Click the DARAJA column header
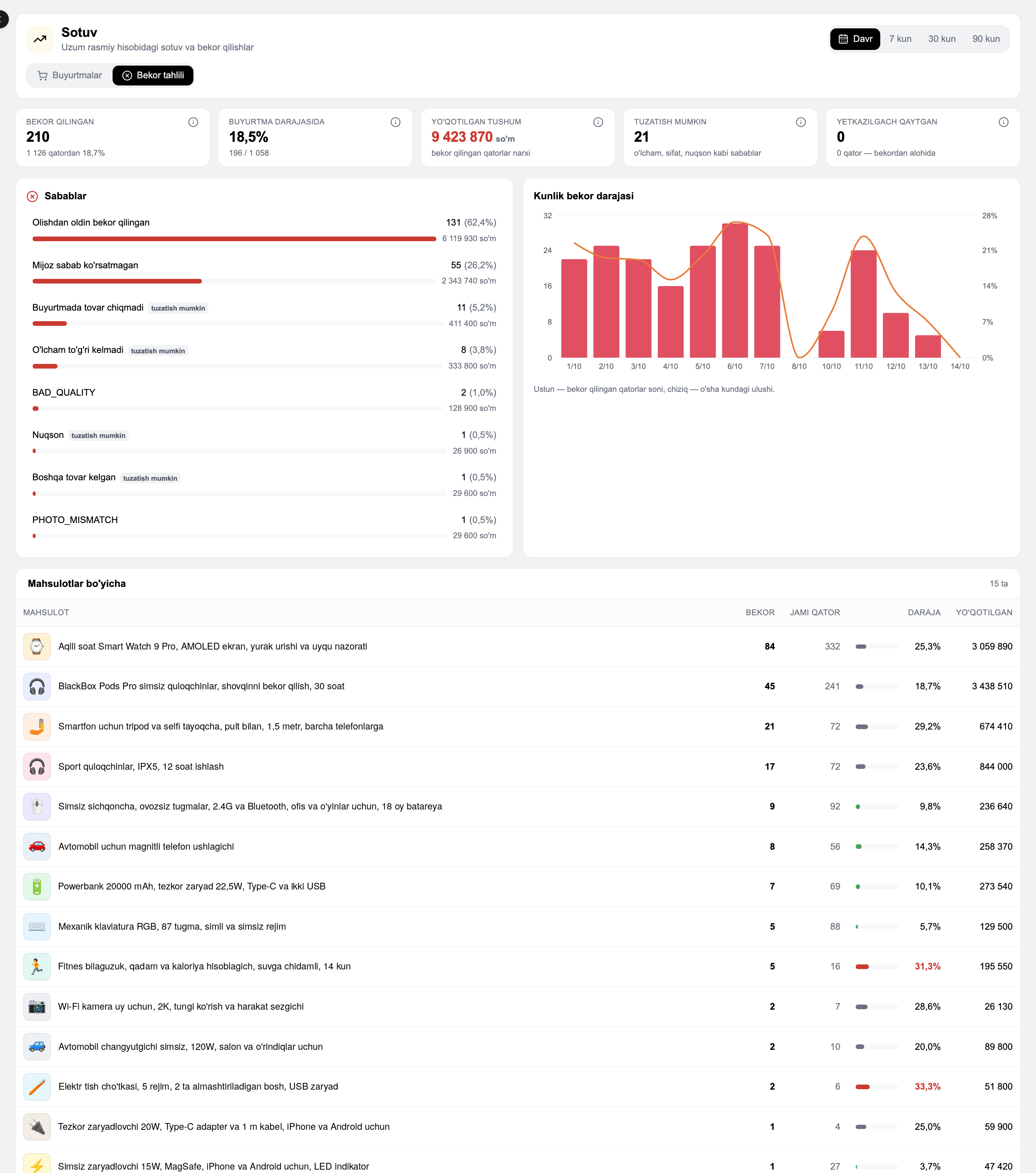This screenshot has width=1036, height=1173. (x=924, y=612)
